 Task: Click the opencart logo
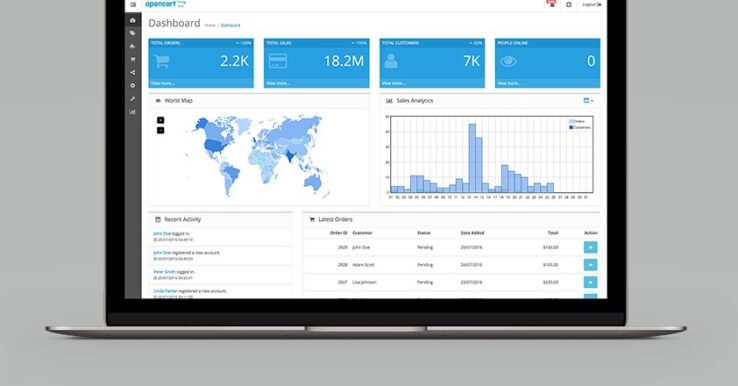coord(165,4)
